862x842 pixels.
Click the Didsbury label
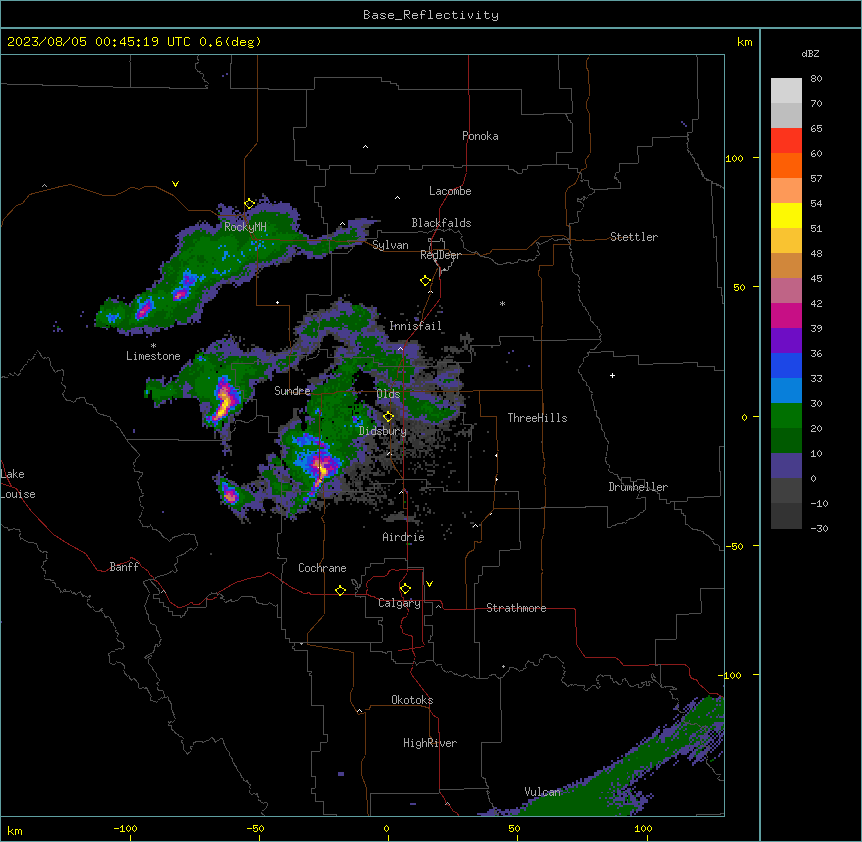pyautogui.click(x=383, y=431)
